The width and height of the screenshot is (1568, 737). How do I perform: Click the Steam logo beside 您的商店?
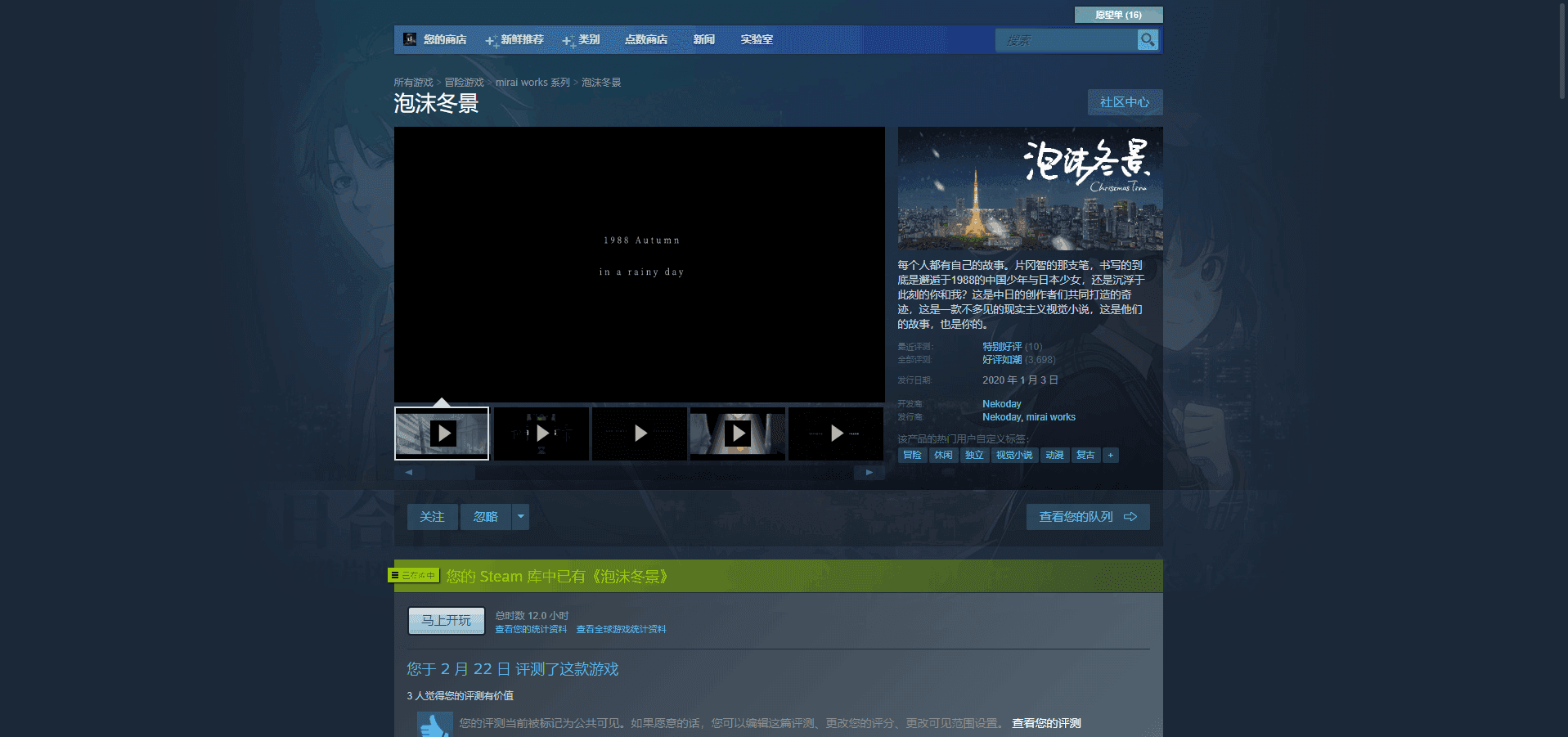(410, 39)
